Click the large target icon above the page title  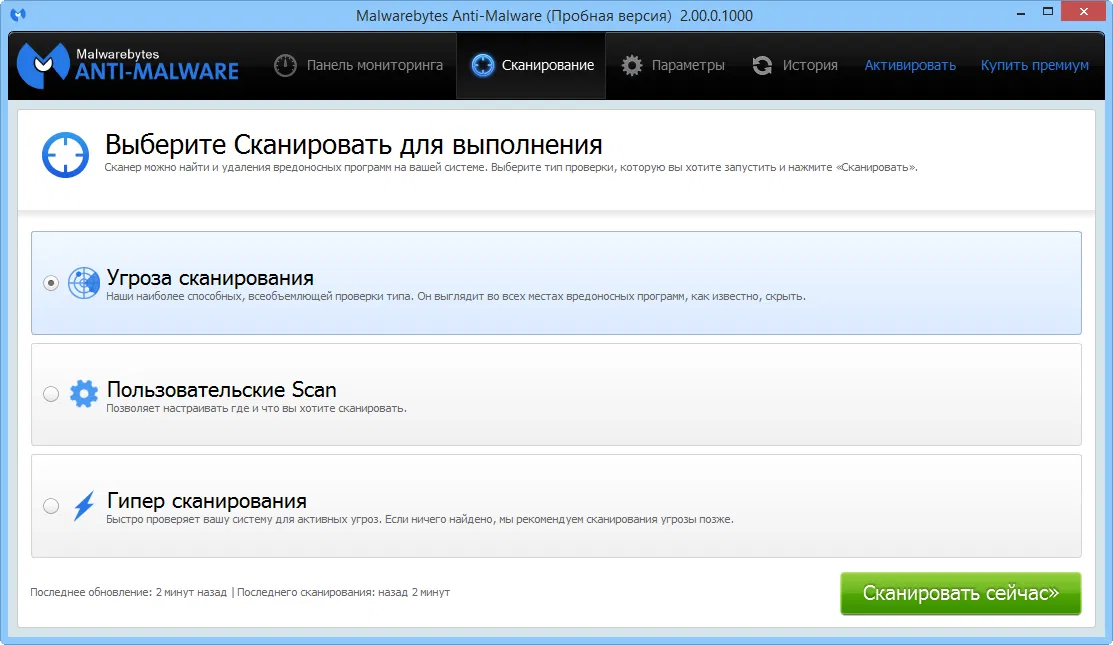(x=65, y=158)
